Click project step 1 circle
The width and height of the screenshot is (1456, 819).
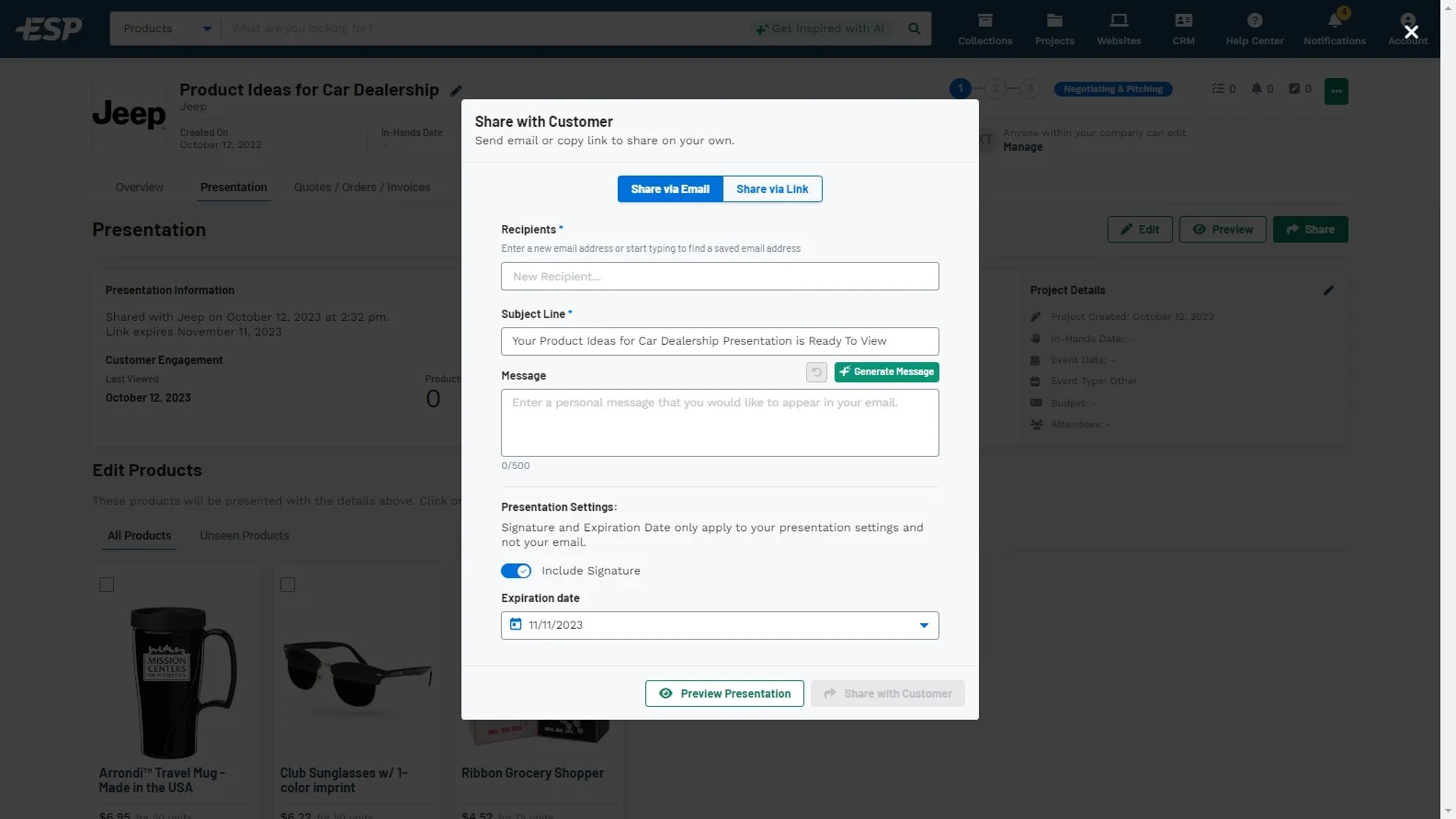(961, 89)
